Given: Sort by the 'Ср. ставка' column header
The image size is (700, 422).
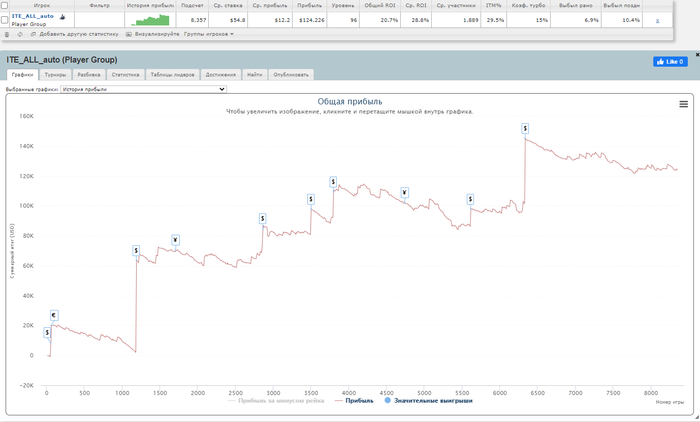Looking at the screenshot, I should tap(228, 5).
